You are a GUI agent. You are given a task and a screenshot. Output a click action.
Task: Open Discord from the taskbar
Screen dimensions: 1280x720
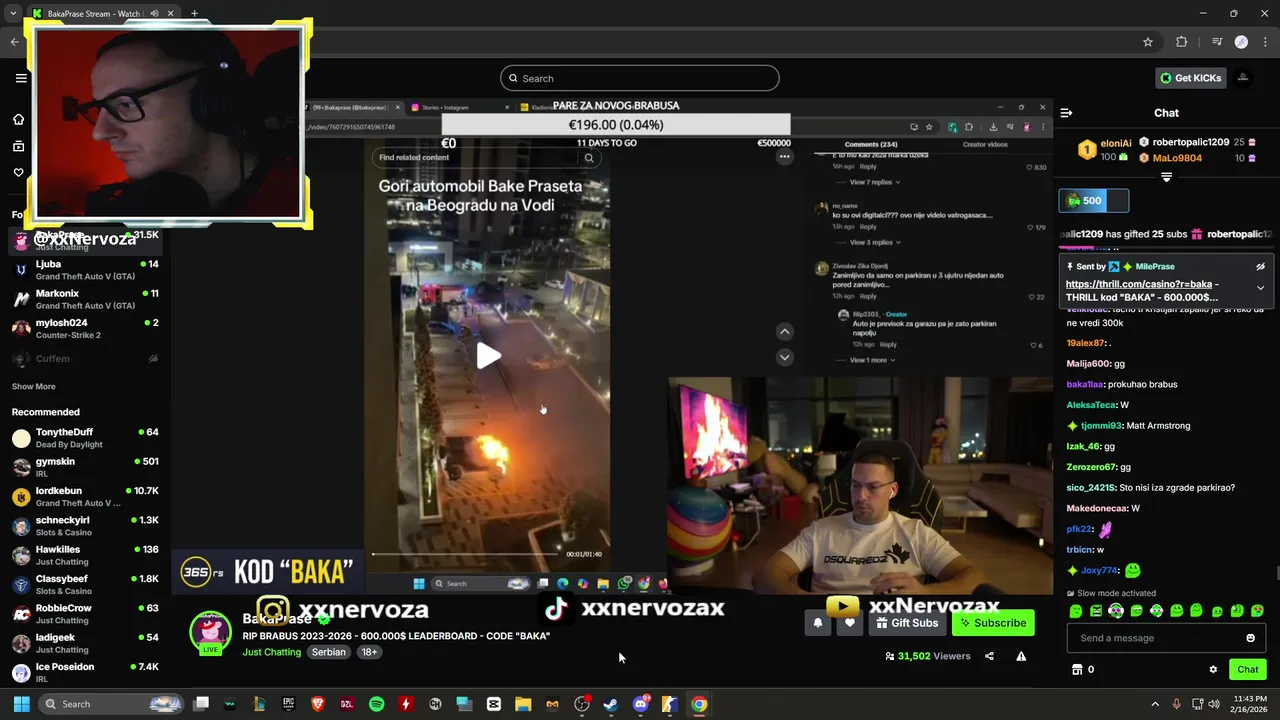(640, 704)
